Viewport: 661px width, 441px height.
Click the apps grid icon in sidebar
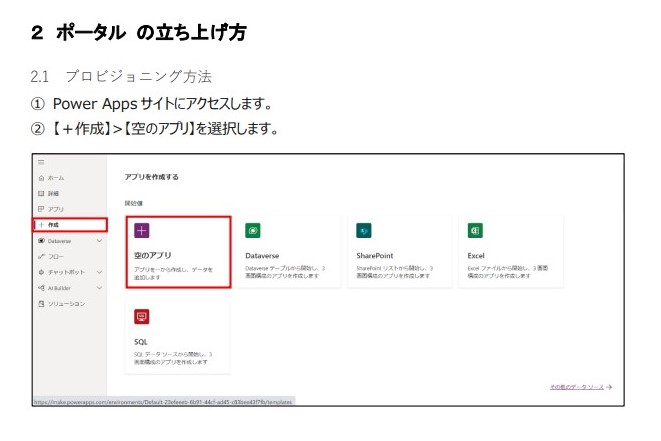click(x=41, y=209)
